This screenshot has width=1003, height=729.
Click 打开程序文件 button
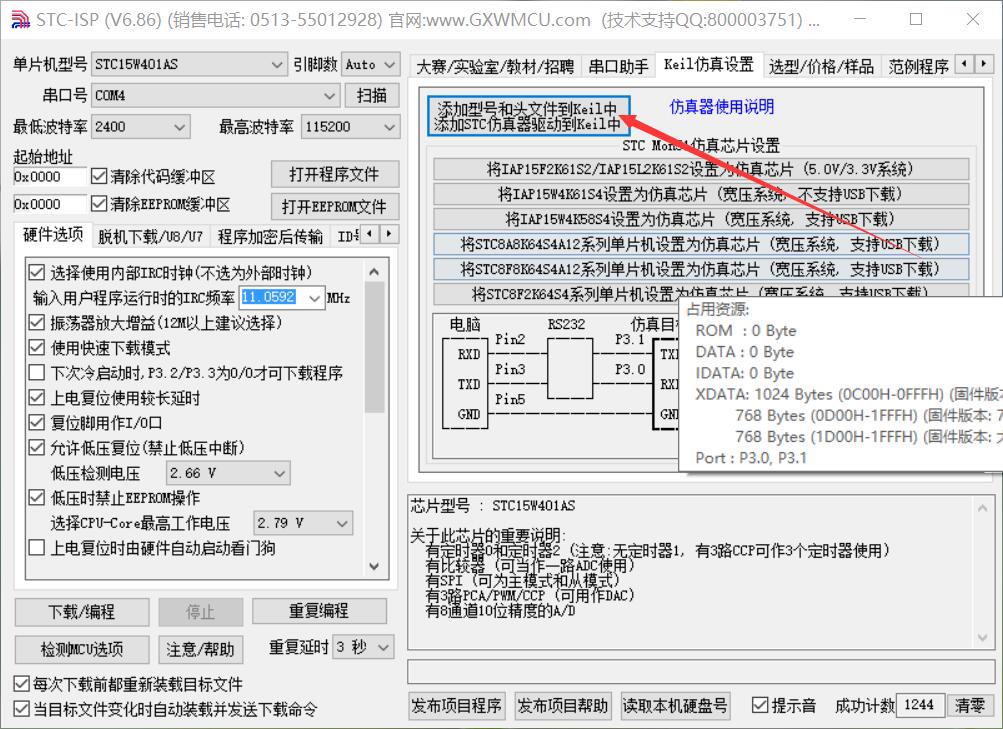(335, 174)
